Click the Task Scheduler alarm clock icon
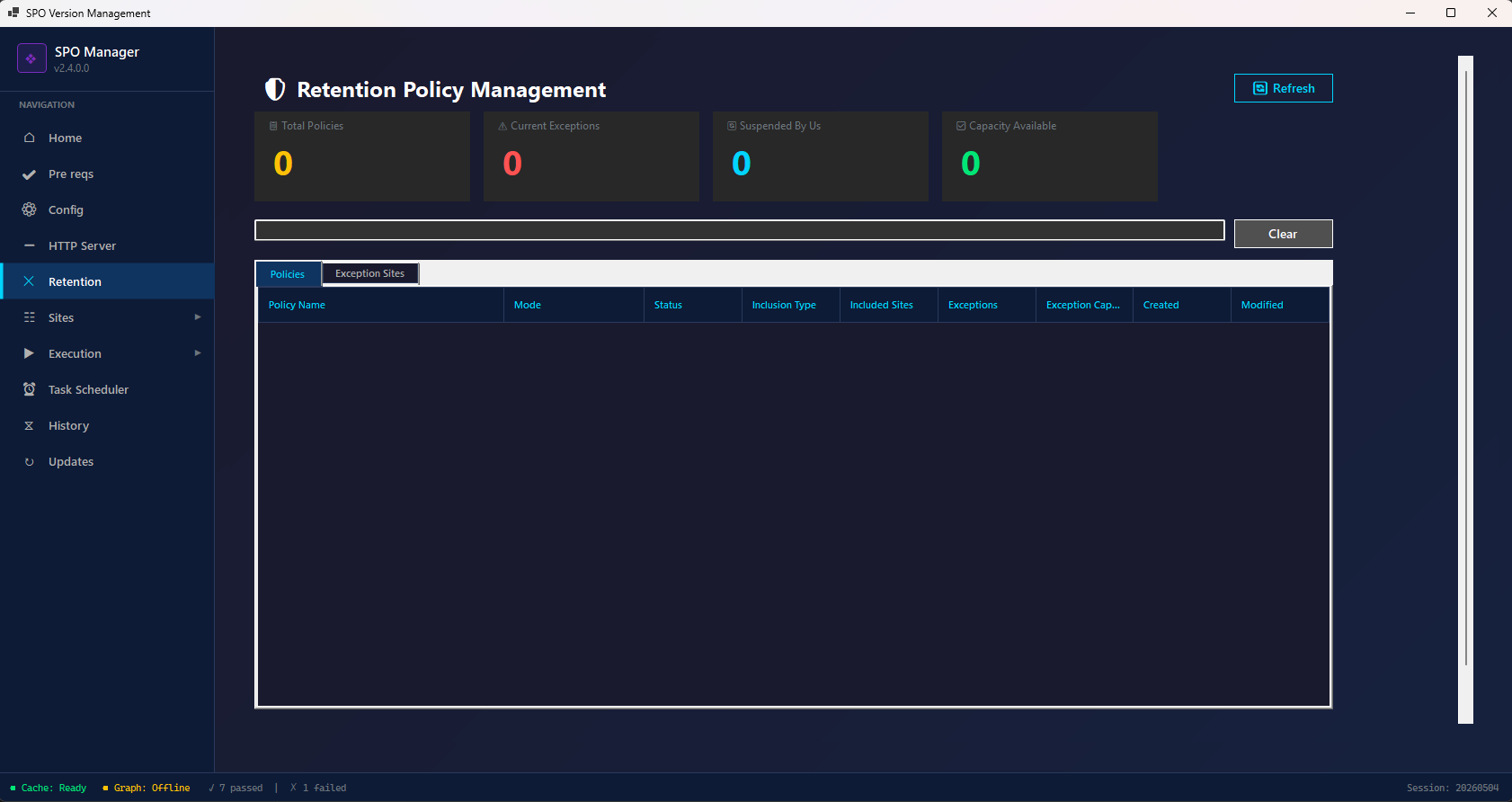This screenshot has width=1512, height=802. tap(29, 389)
